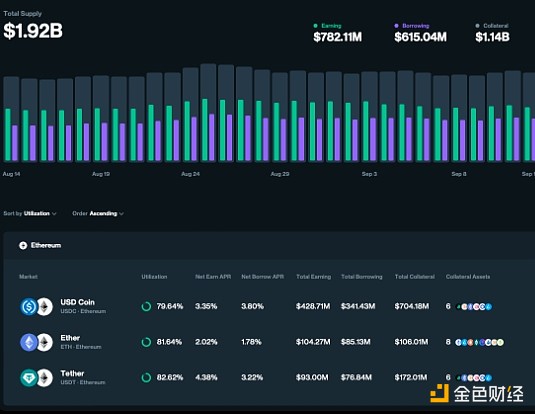
Task: Click the 2.02% net earn APR
Action: coord(206,342)
